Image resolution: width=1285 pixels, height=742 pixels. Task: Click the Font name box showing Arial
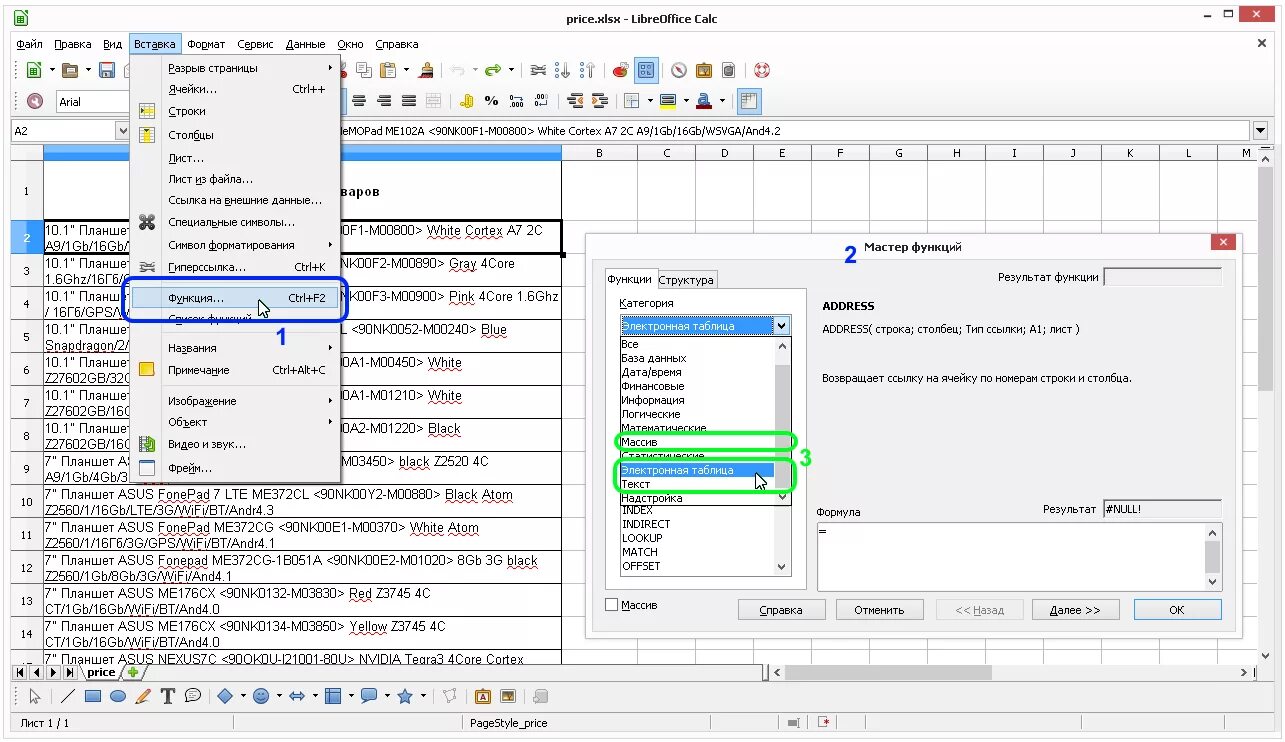pyautogui.click(x=94, y=101)
